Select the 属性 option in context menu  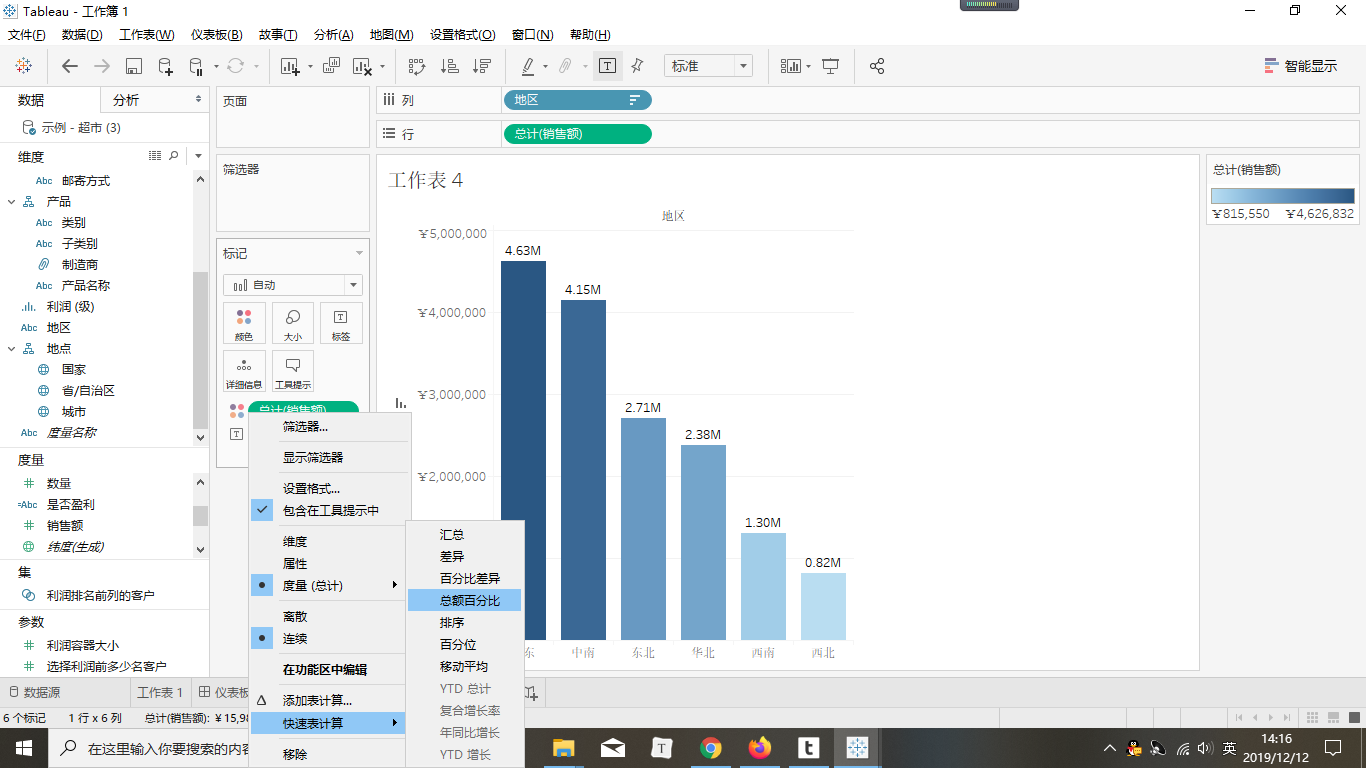(x=329, y=564)
